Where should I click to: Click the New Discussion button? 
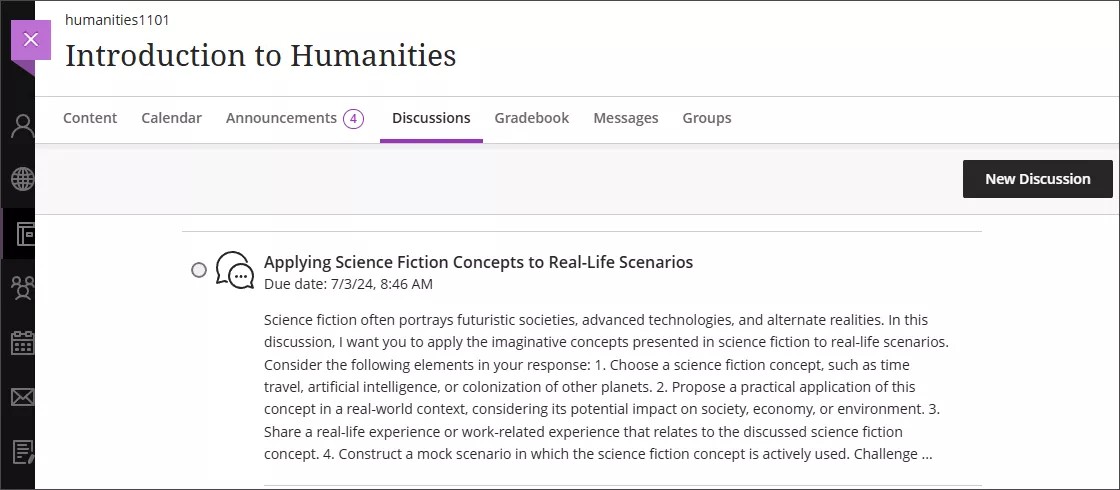(x=1037, y=179)
